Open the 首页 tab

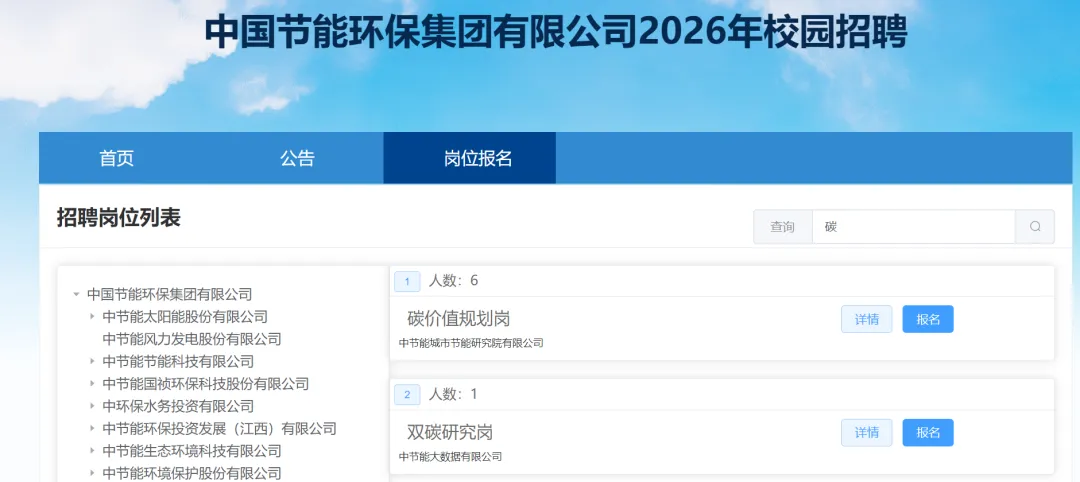tap(116, 158)
